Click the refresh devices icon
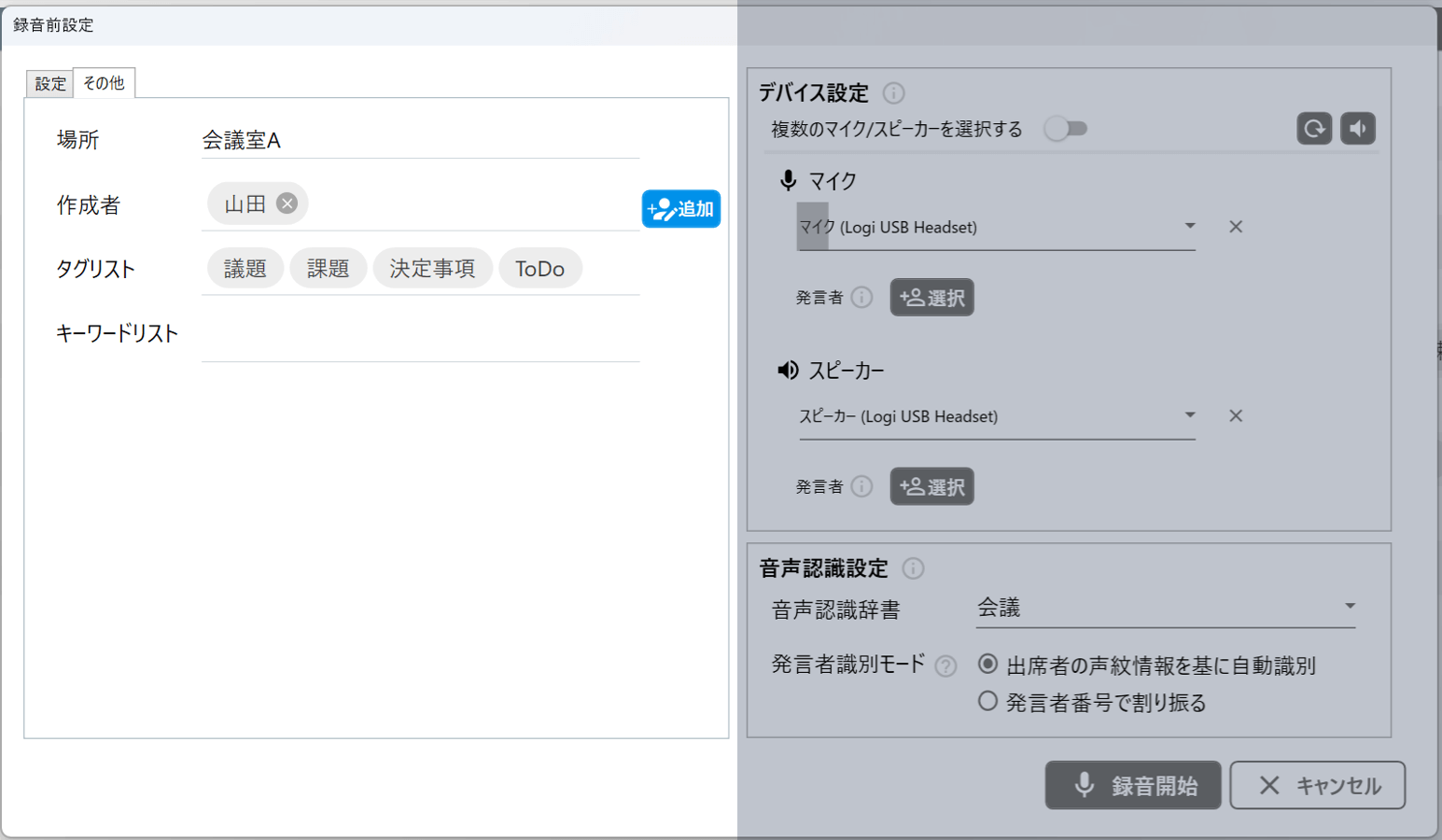 pos(1313,129)
